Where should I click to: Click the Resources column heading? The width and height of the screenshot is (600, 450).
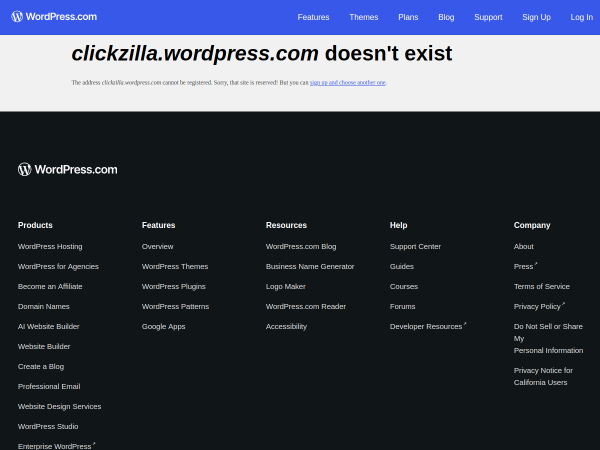286,225
